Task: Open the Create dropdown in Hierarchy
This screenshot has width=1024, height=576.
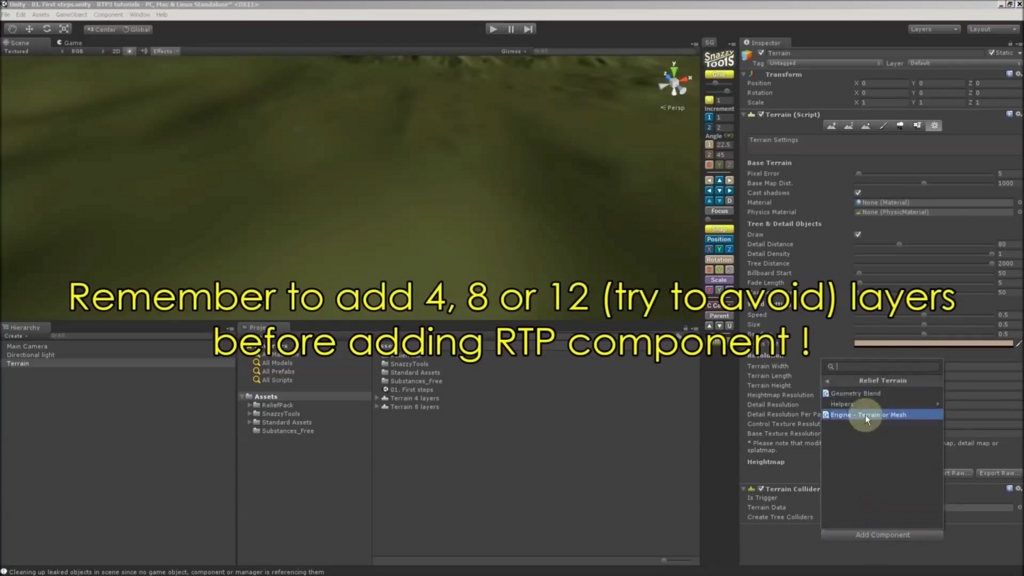Action: (x=16, y=336)
